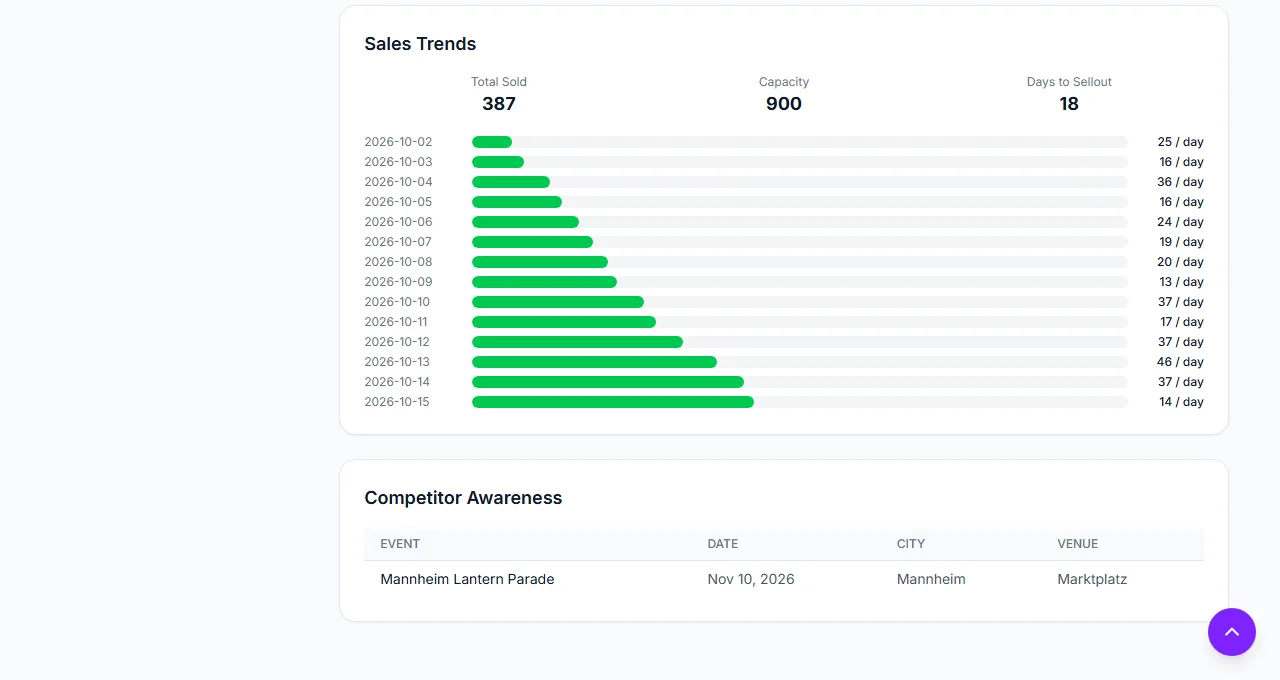Viewport: 1280px width, 680px height.
Task: Select the date 2026-10-05
Action: tap(398, 202)
